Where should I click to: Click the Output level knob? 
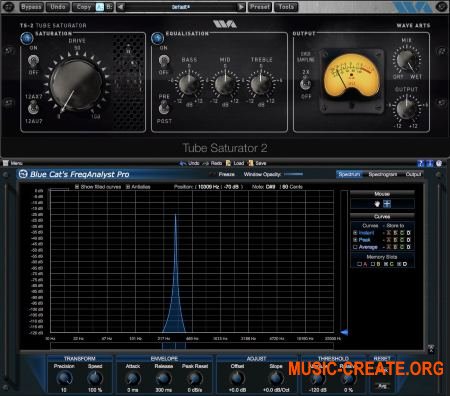(406, 108)
